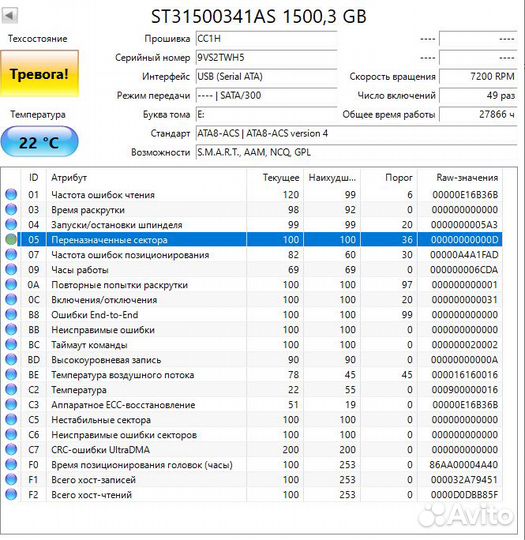
Task: Click status orb for attribute 09 row
Action: pos(11,270)
